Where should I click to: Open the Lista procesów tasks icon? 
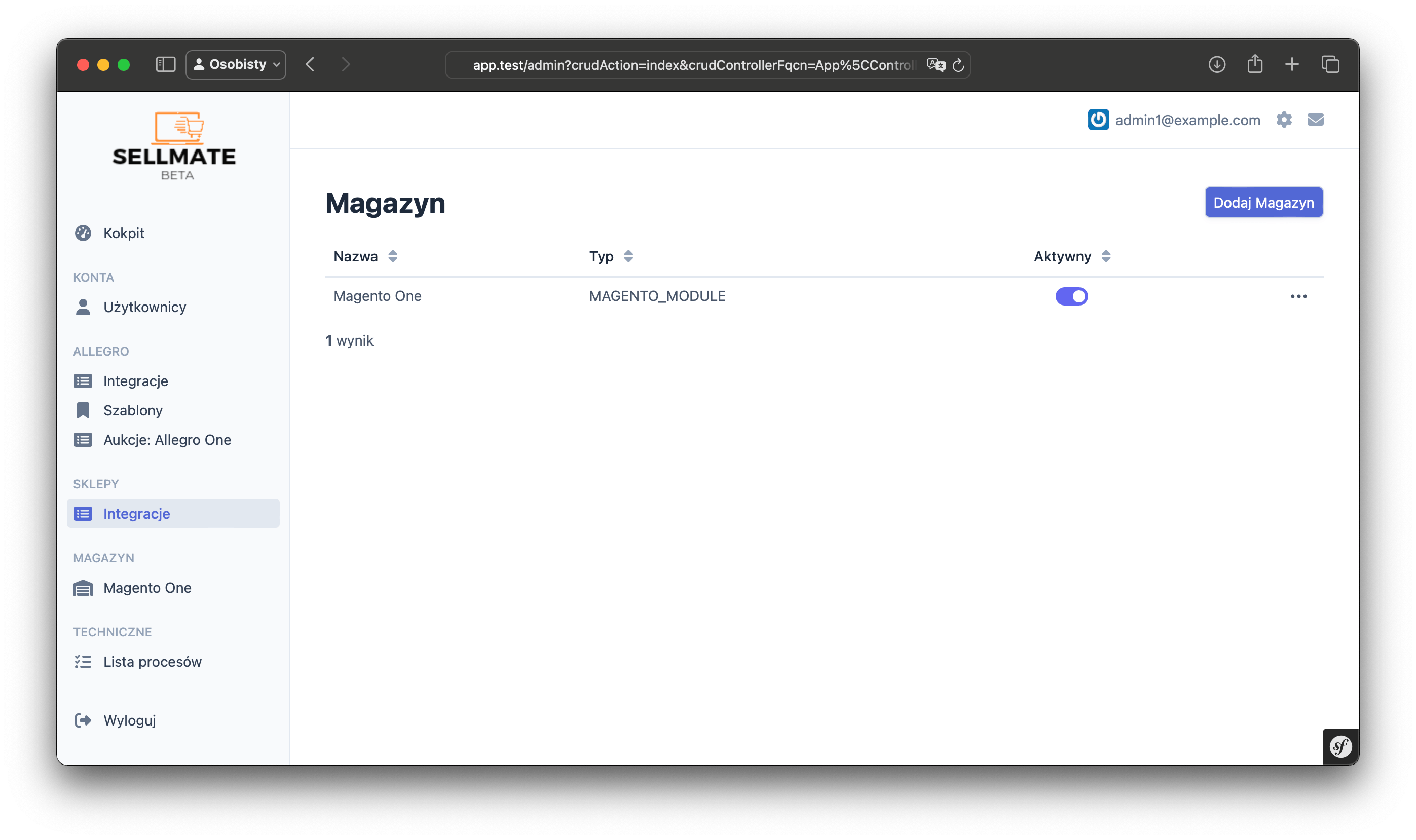coord(83,662)
